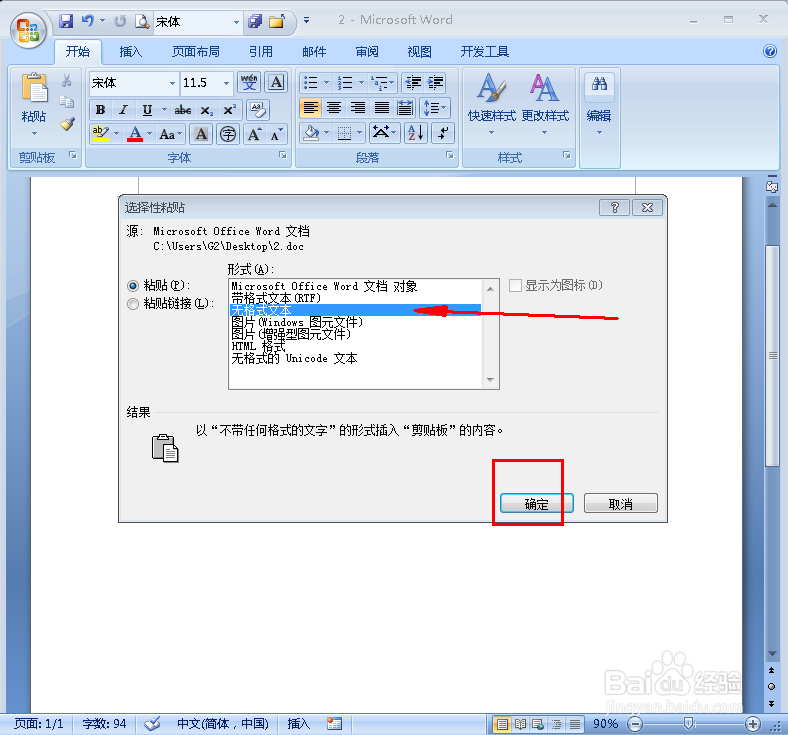Switch to 插入 tab

131,51
